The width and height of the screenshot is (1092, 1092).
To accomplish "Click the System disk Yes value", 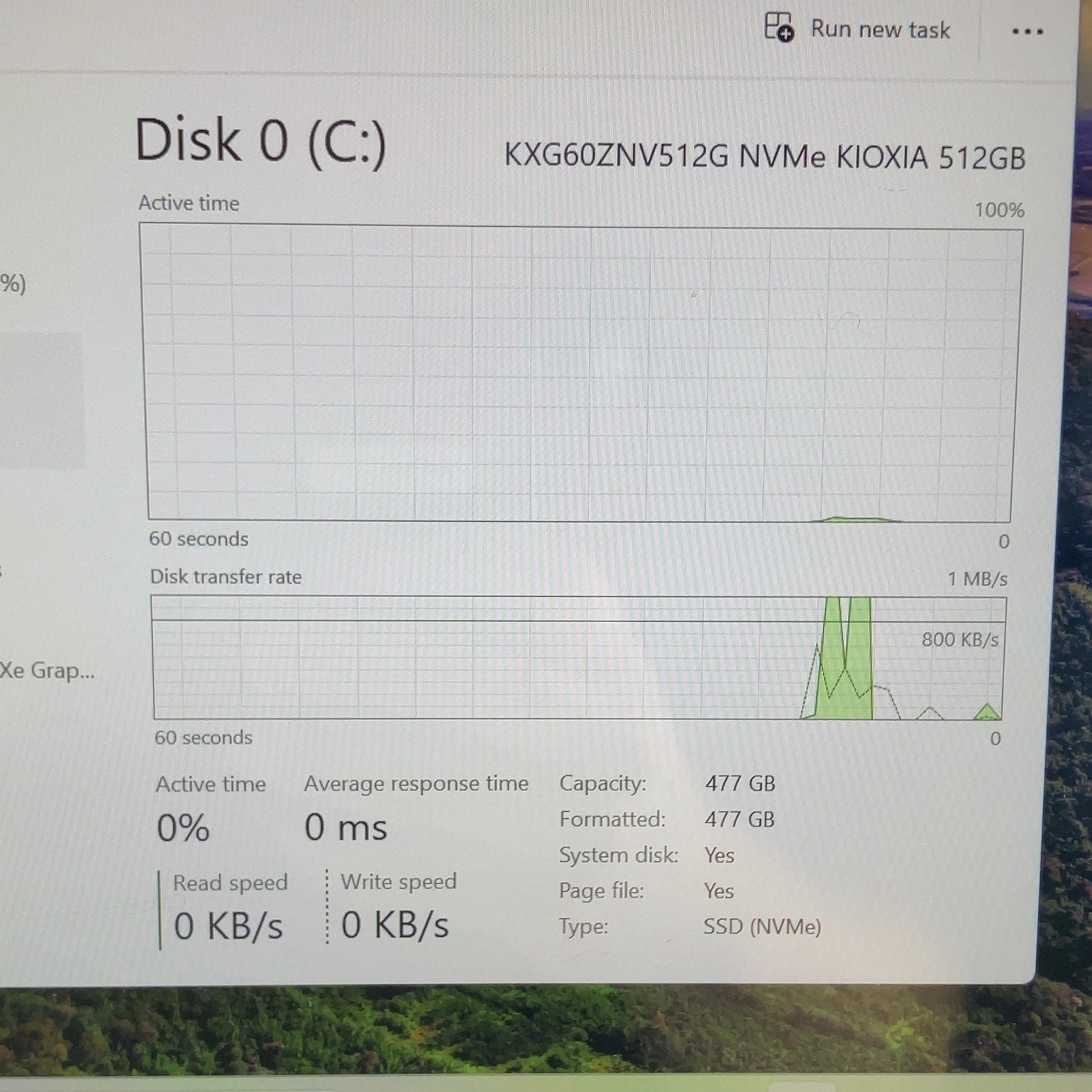I will [719, 855].
